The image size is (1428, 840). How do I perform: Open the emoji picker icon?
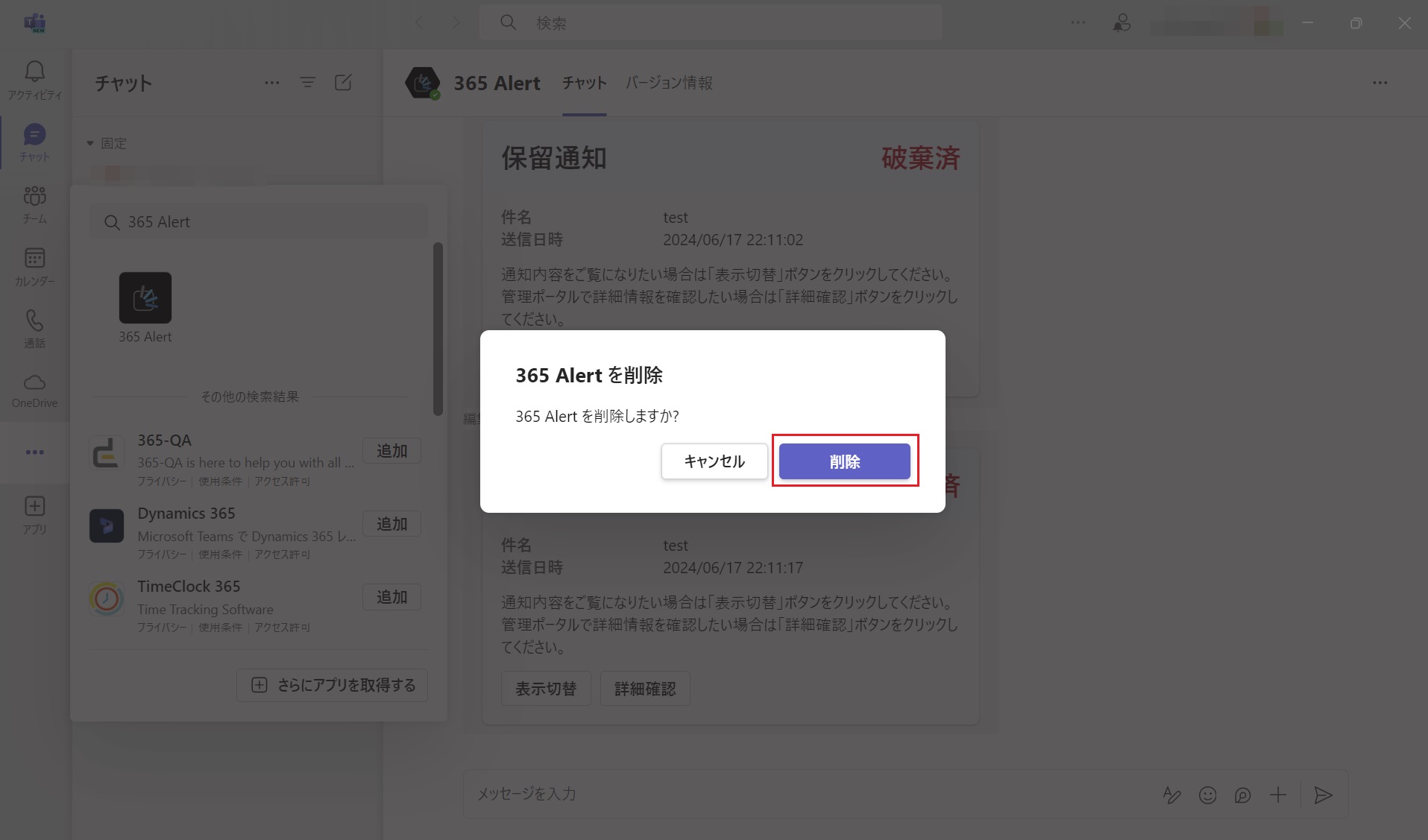tap(1207, 795)
